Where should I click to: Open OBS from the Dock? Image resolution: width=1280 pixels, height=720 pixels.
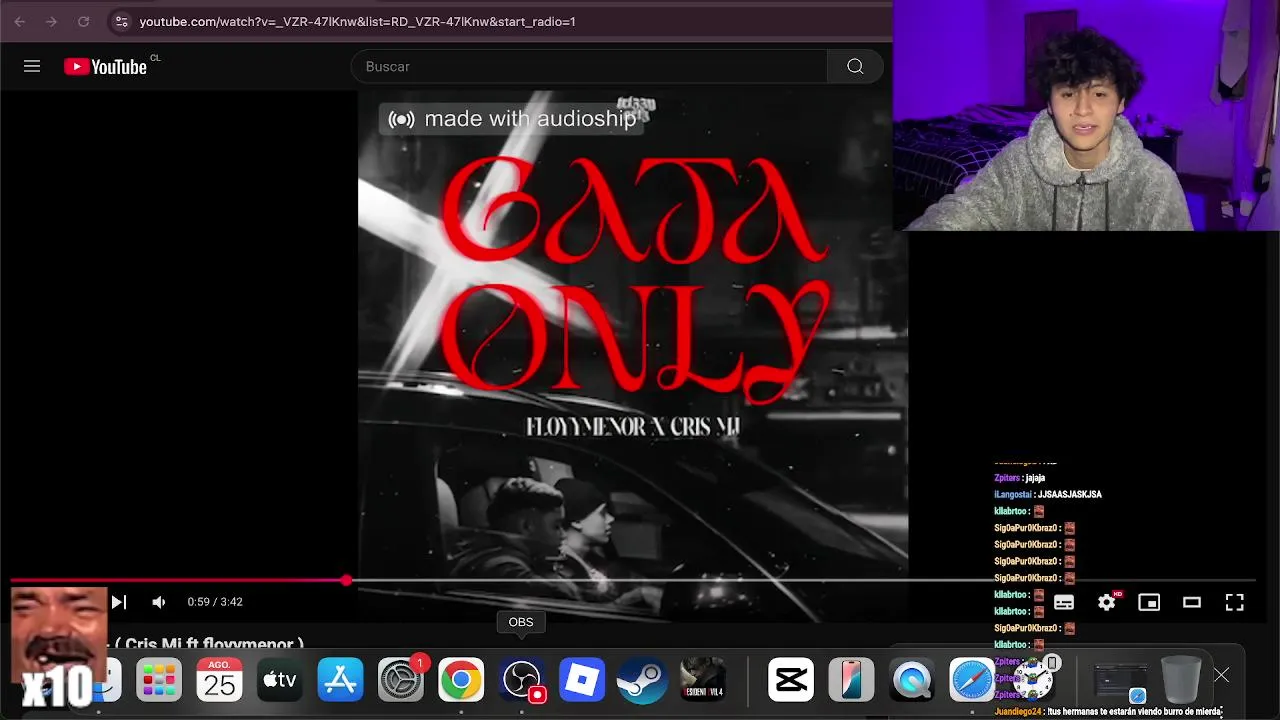[x=522, y=681]
